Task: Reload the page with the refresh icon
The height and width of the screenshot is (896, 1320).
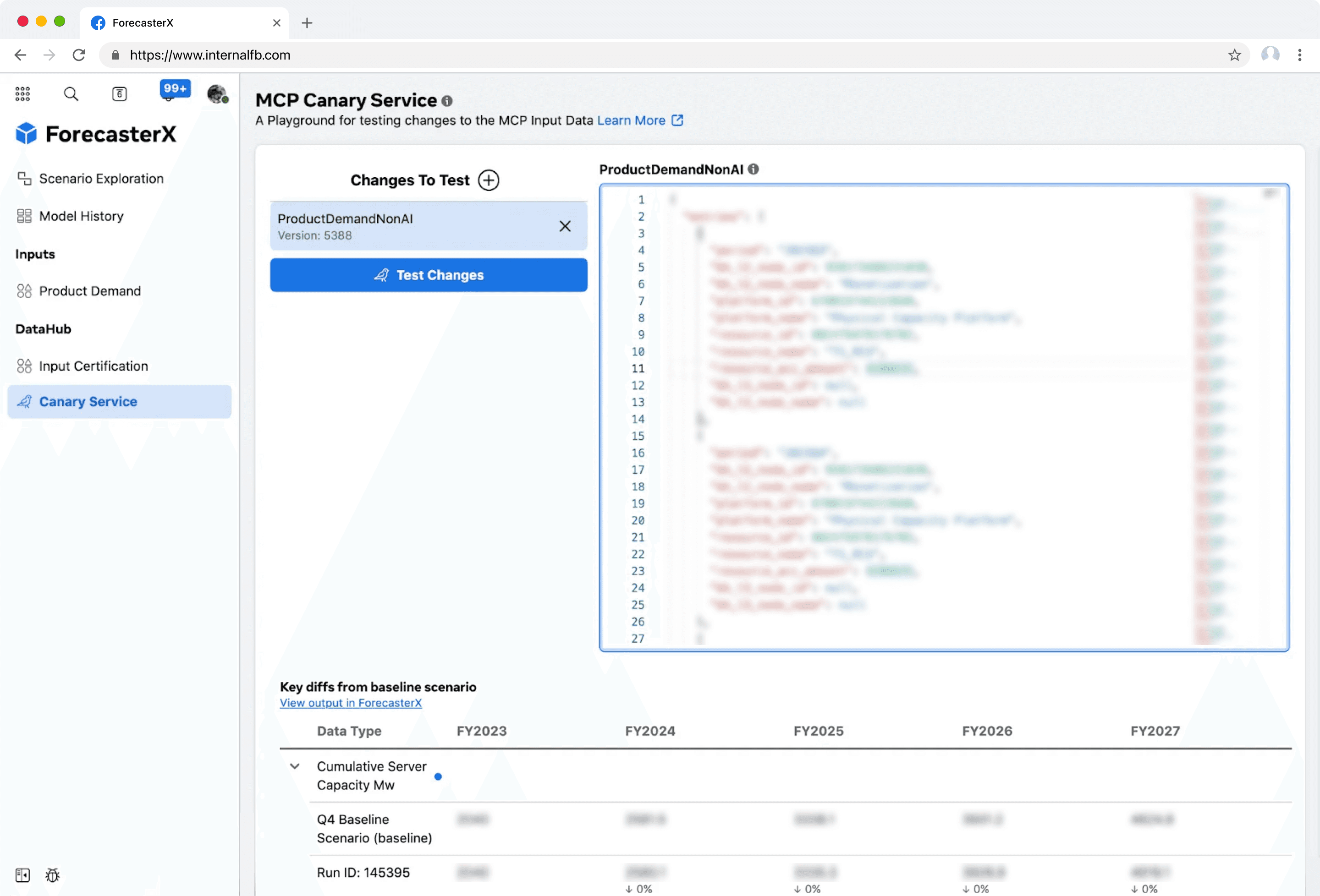Action: coord(79,55)
